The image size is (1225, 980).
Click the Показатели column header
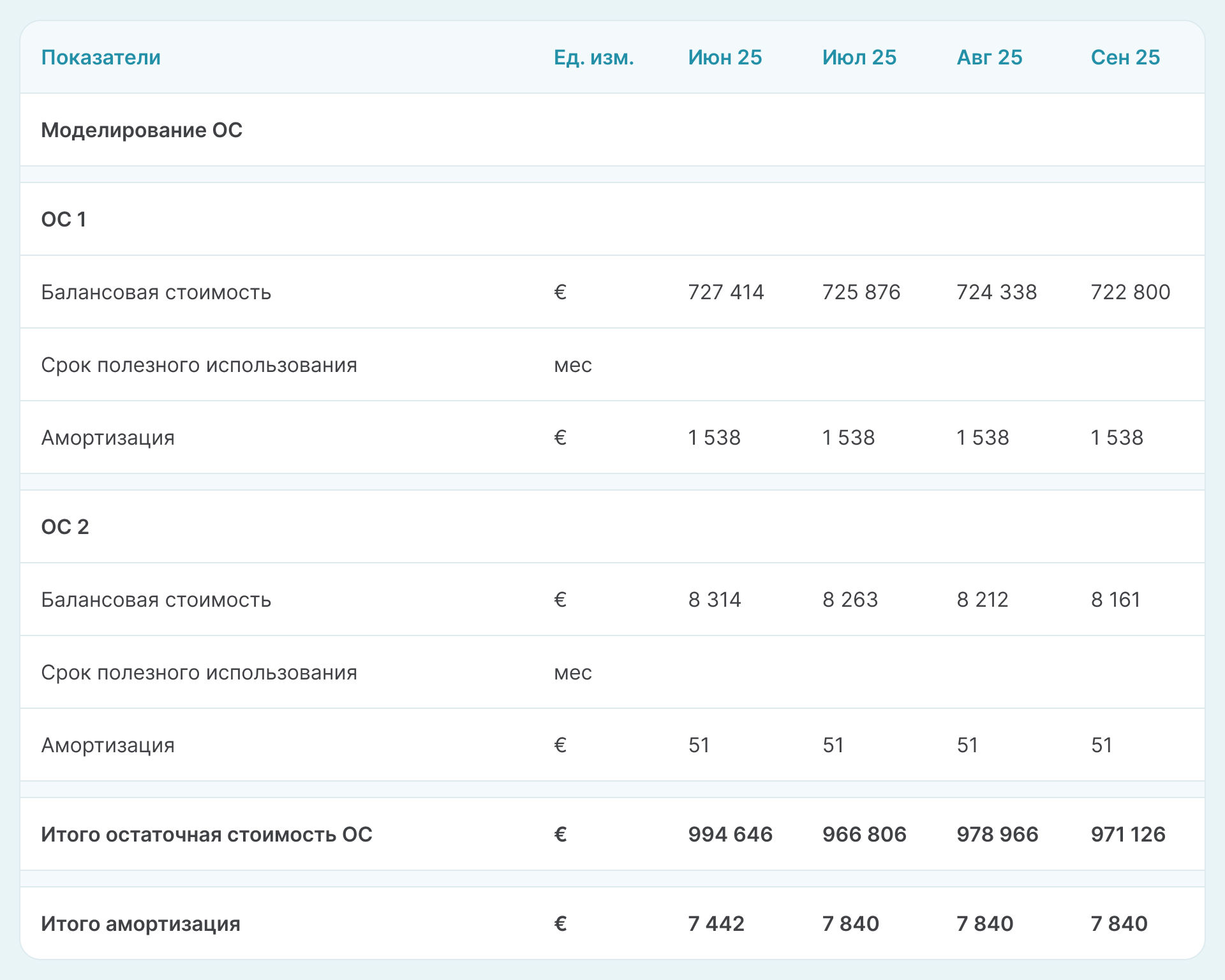(x=101, y=57)
